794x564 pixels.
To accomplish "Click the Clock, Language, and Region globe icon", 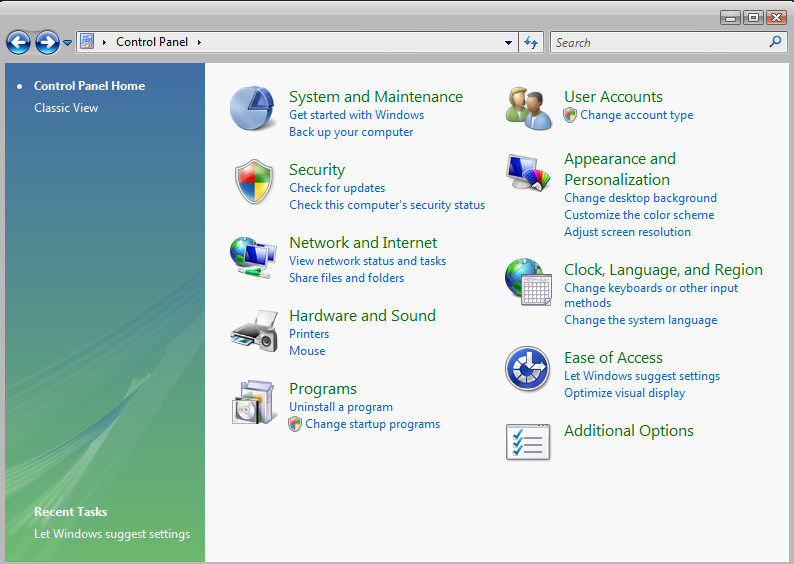I will [528, 281].
